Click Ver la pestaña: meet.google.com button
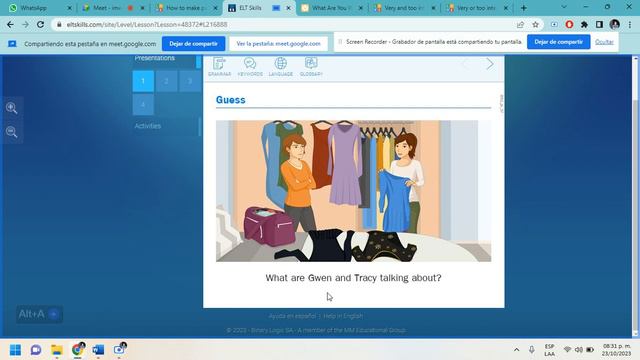The image size is (640, 360). tap(278, 44)
